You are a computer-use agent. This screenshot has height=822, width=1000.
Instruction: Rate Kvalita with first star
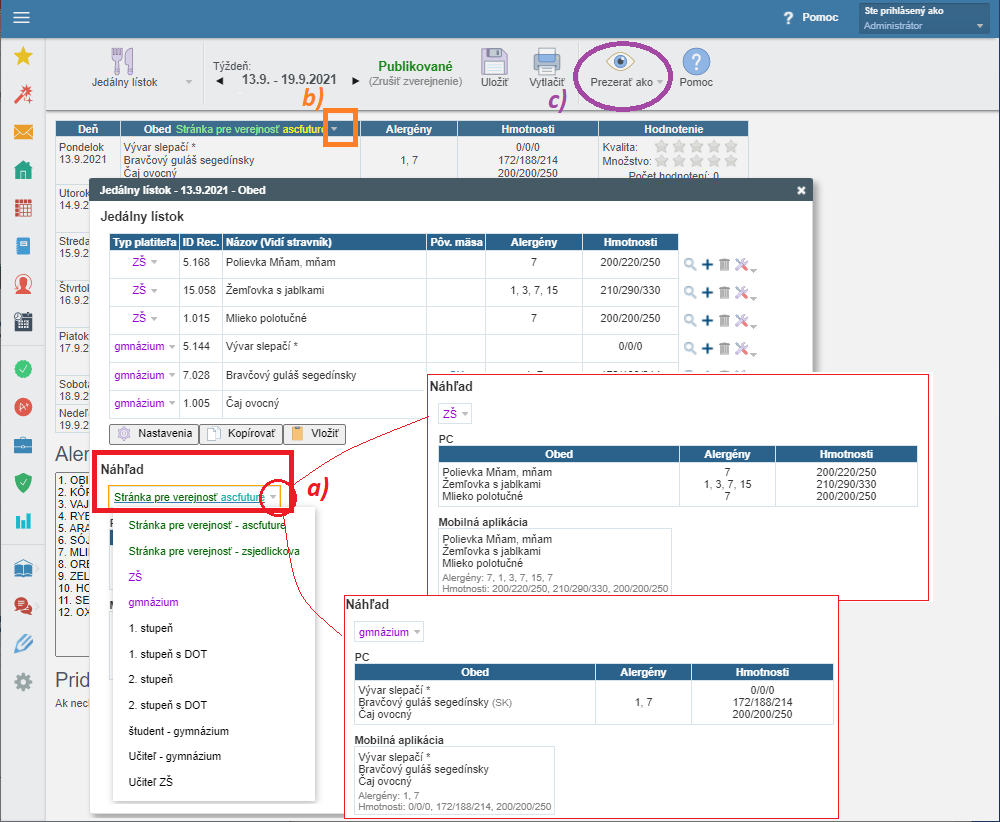[x=661, y=147]
